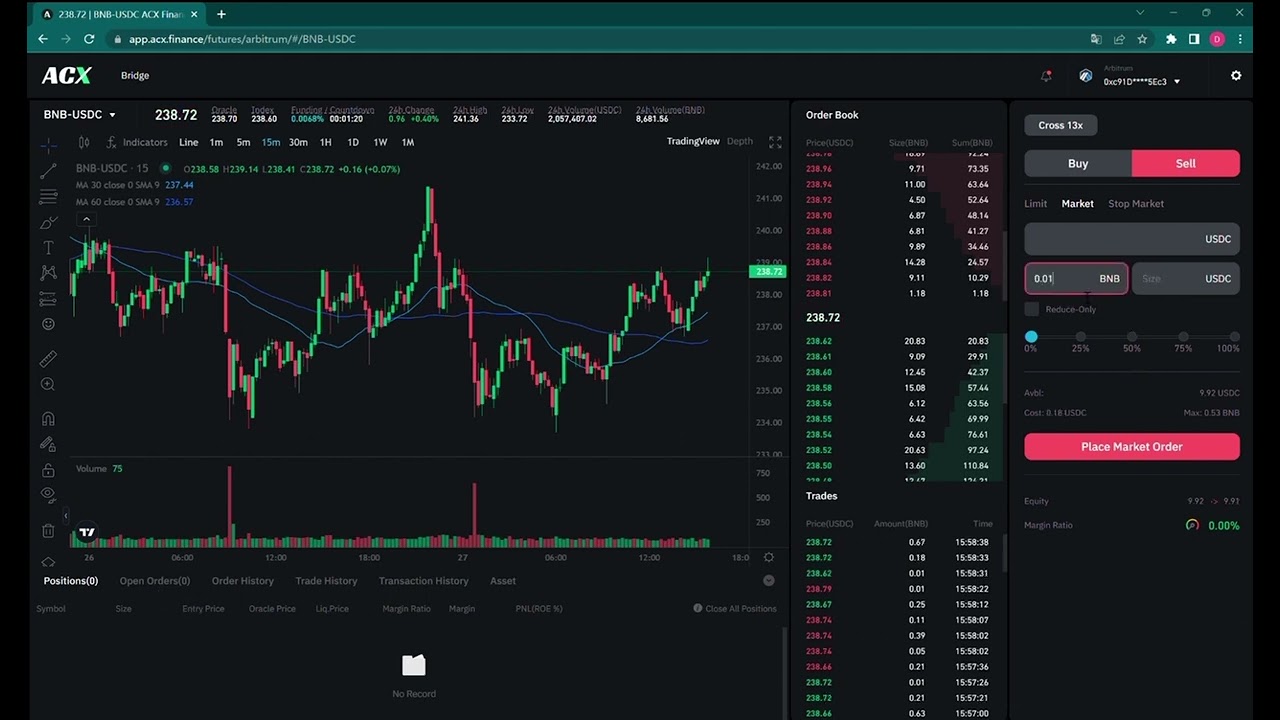Screen dimensions: 1280x720
Task: Select the crosshair cursor tool
Action: pos(48,145)
